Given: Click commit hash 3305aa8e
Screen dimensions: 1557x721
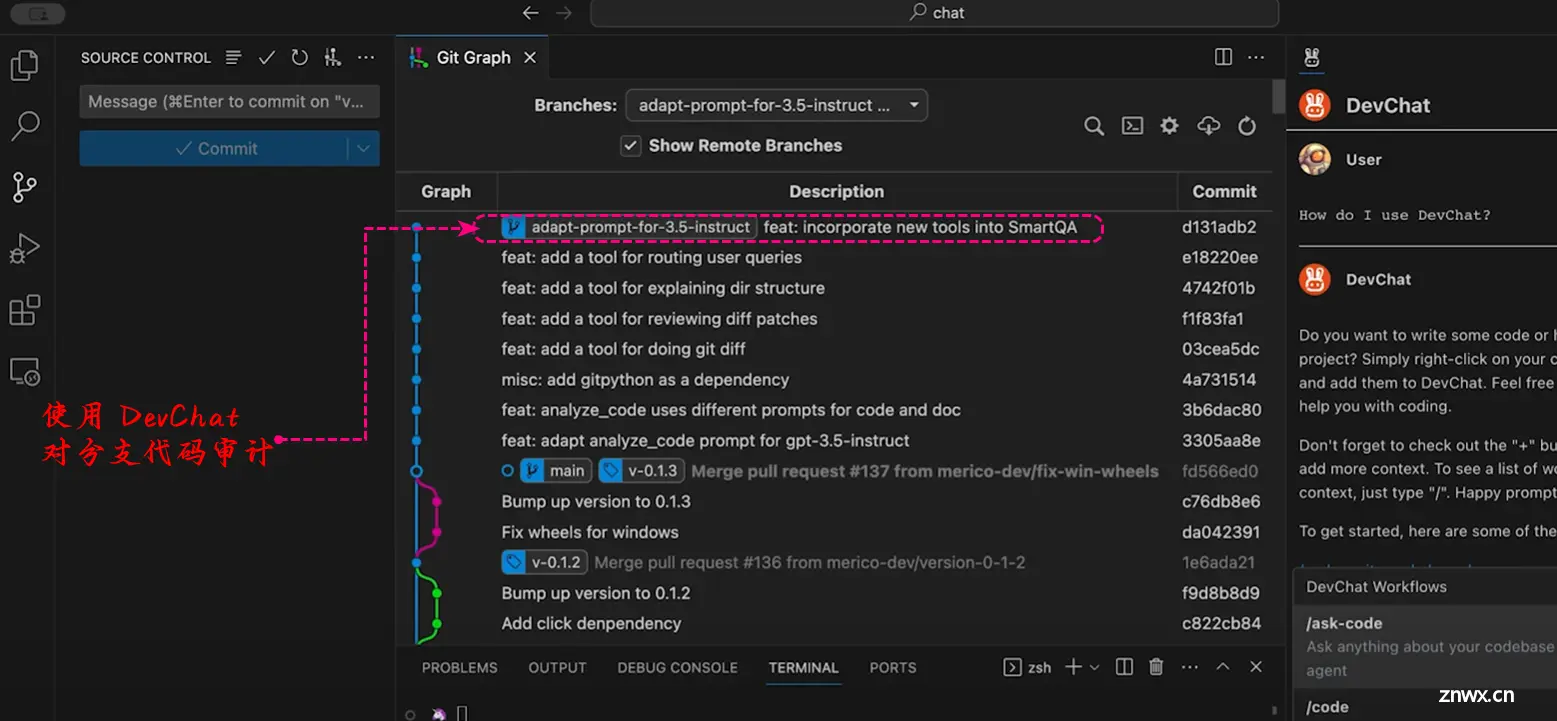Looking at the screenshot, I should [1221, 441].
